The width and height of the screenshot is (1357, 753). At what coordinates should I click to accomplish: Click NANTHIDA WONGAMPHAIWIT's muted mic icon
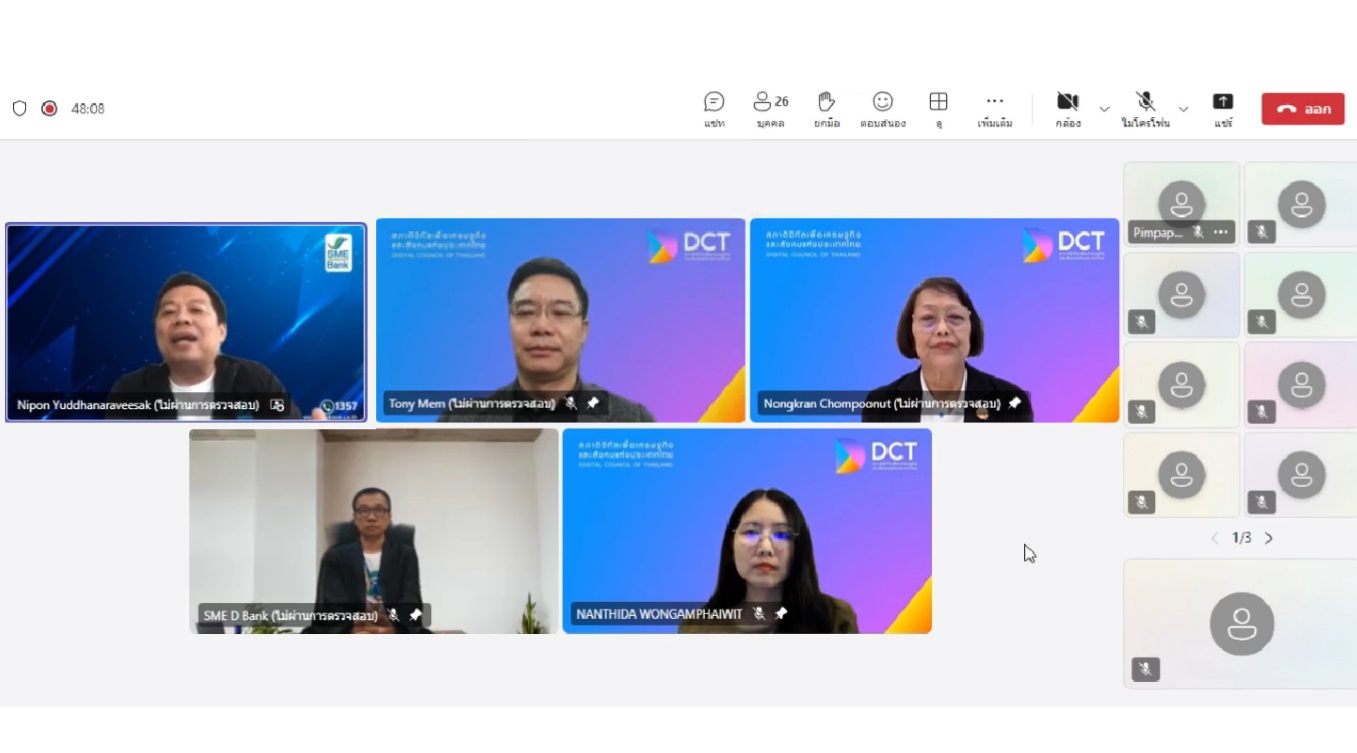pyautogui.click(x=759, y=613)
